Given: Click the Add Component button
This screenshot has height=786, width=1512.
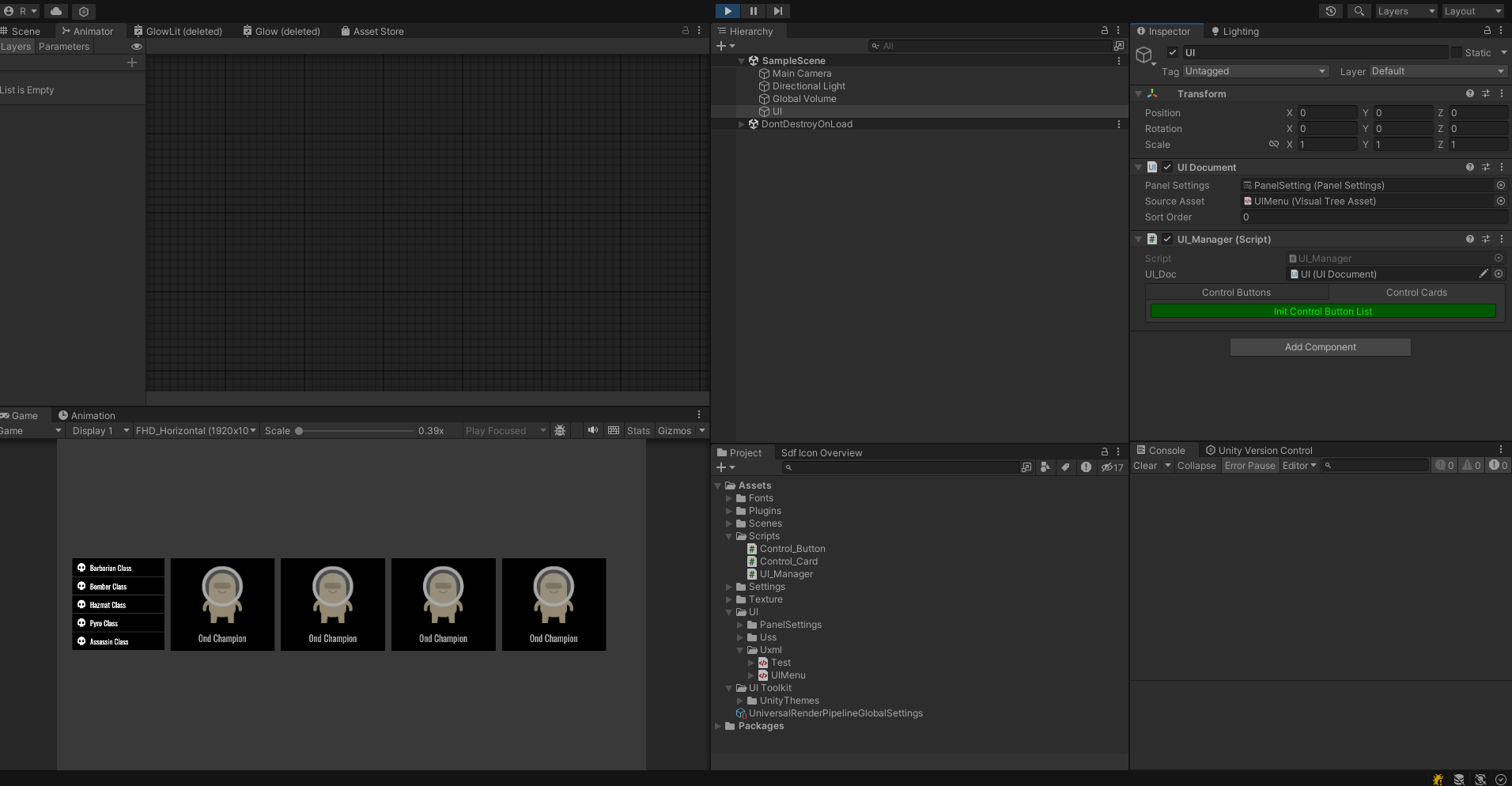Looking at the screenshot, I should 1320,347.
